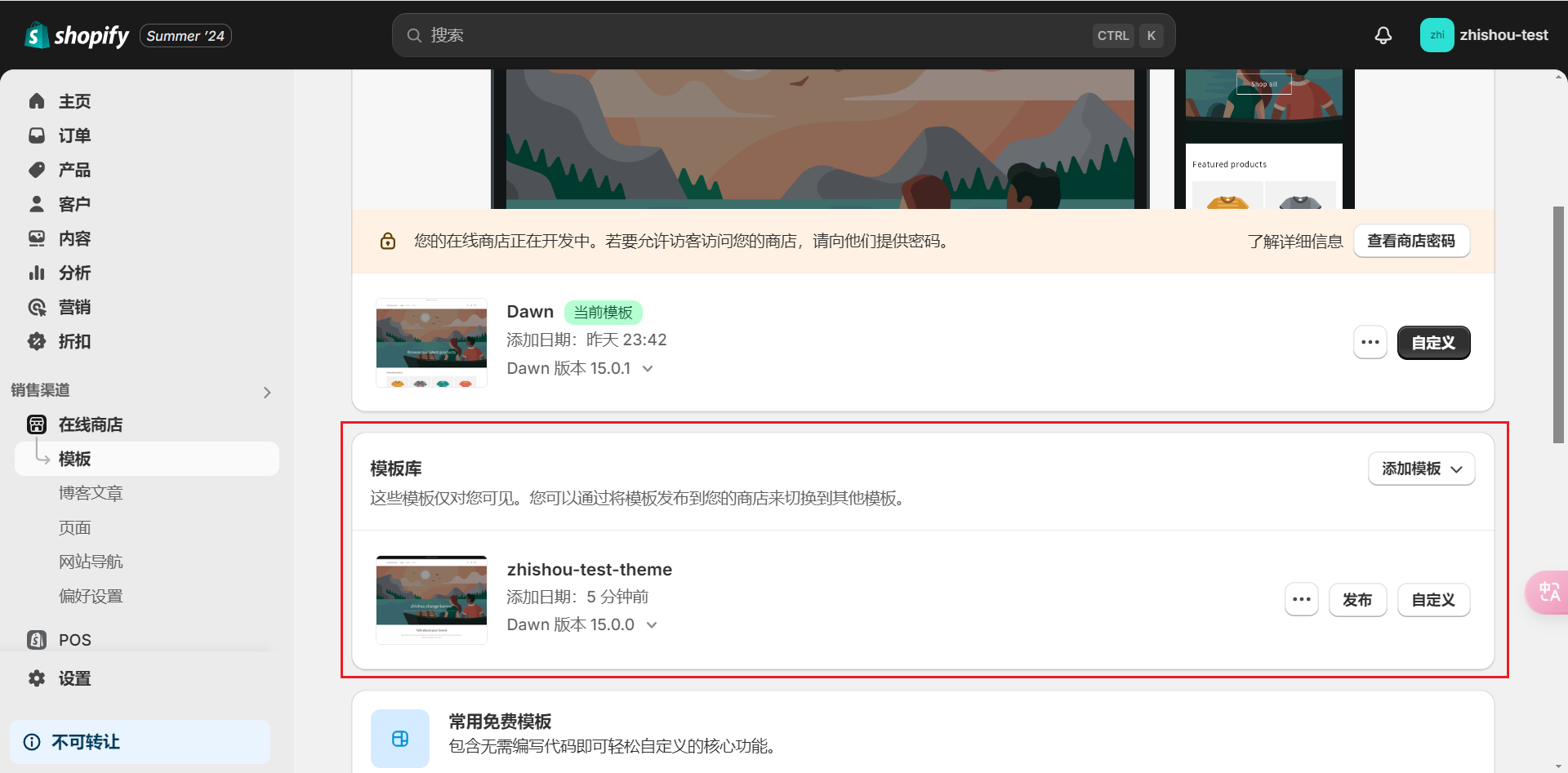Open zhishou-test-theme more actions menu
The image size is (1568, 773).
coord(1302,600)
